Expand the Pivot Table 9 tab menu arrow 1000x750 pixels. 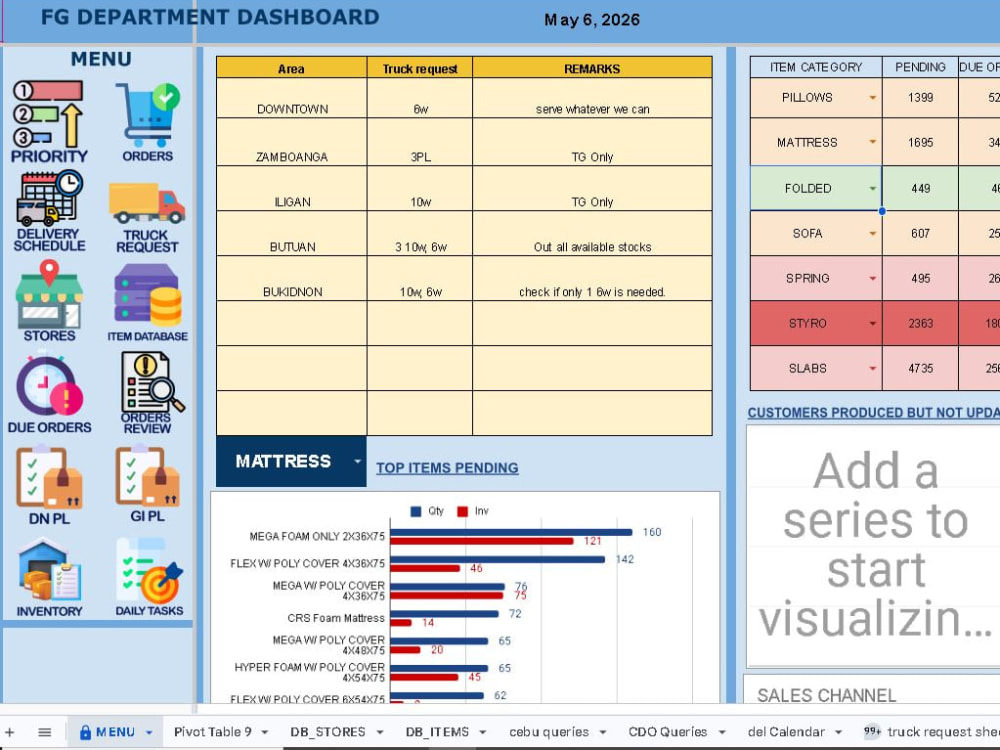pyautogui.click(x=265, y=732)
